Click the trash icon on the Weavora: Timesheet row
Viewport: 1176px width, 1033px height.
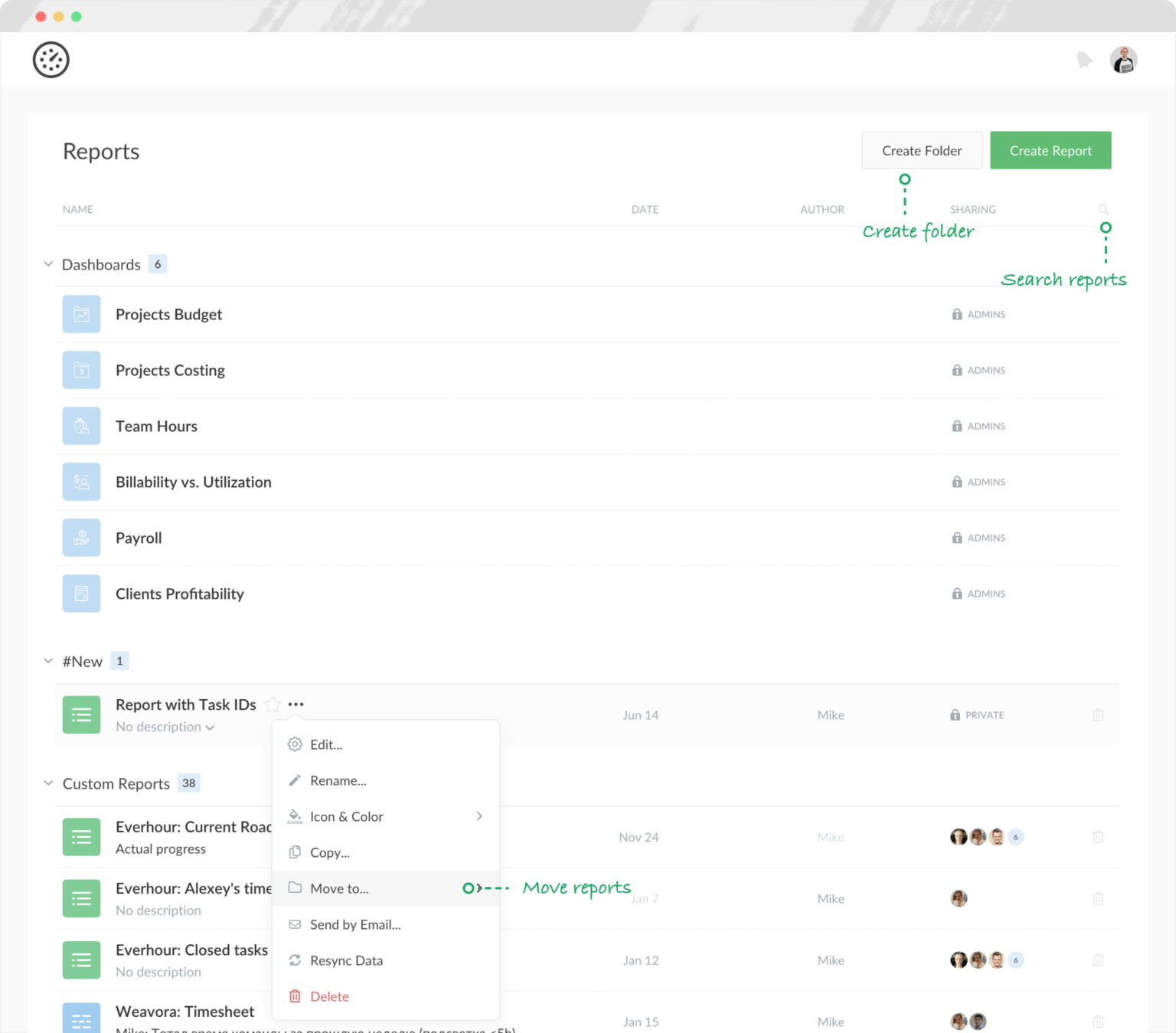1098,1022
